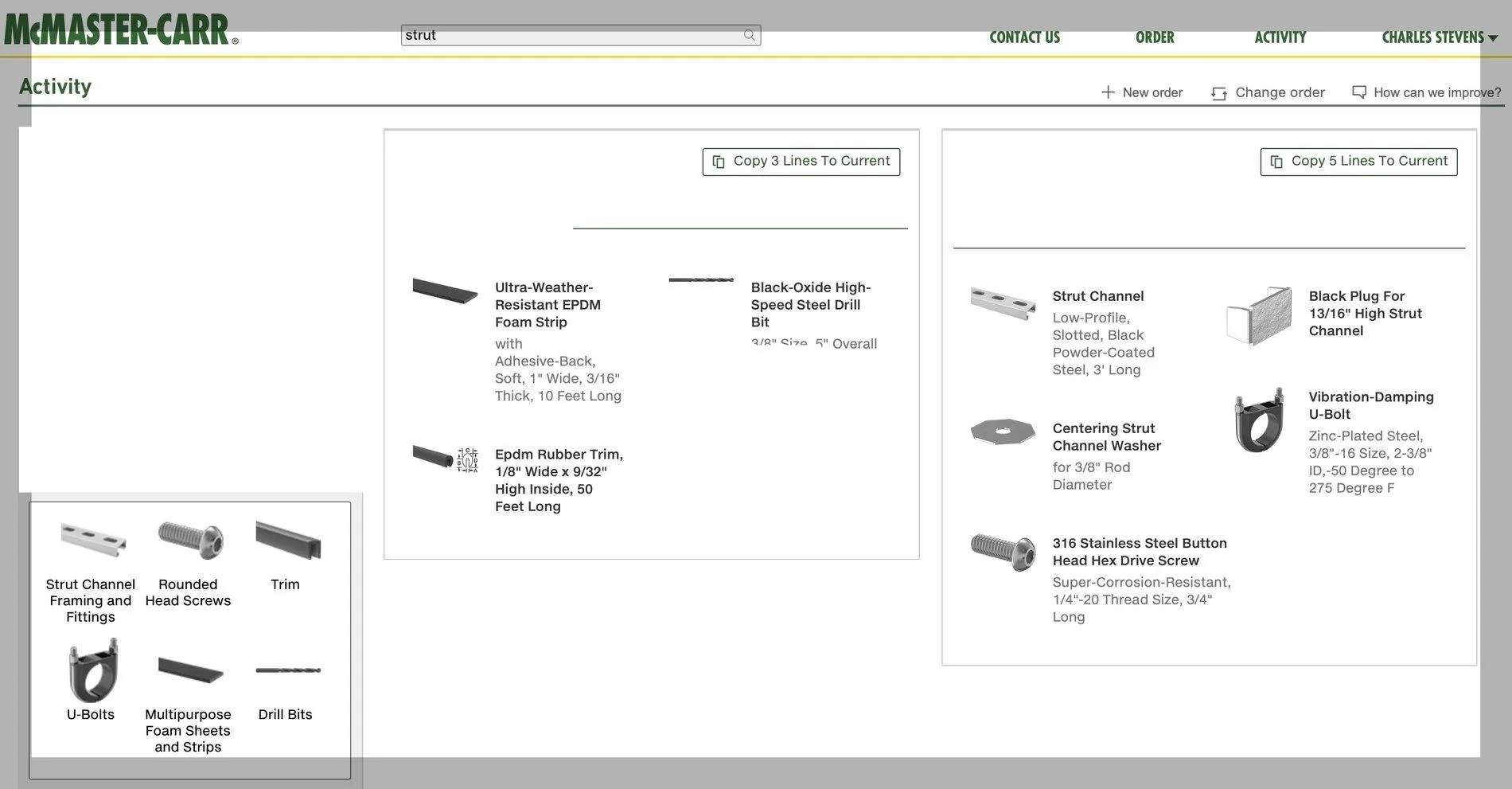
Task: Expand the Charles Stevens account dropdown
Action: click(x=1440, y=37)
